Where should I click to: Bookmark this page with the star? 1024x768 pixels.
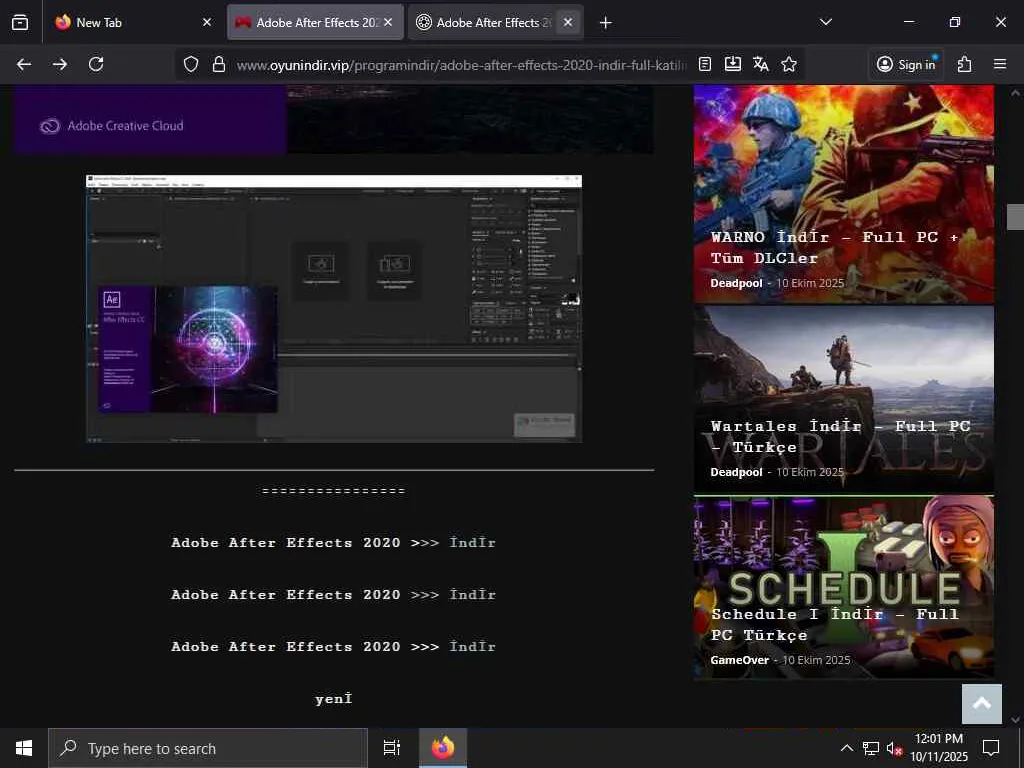pyautogui.click(x=789, y=64)
